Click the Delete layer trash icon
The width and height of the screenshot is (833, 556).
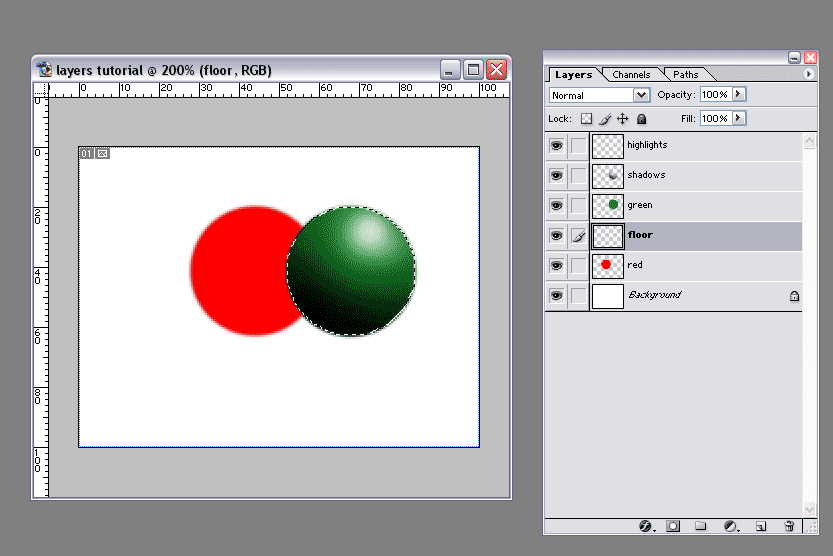(x=789, y=526)
